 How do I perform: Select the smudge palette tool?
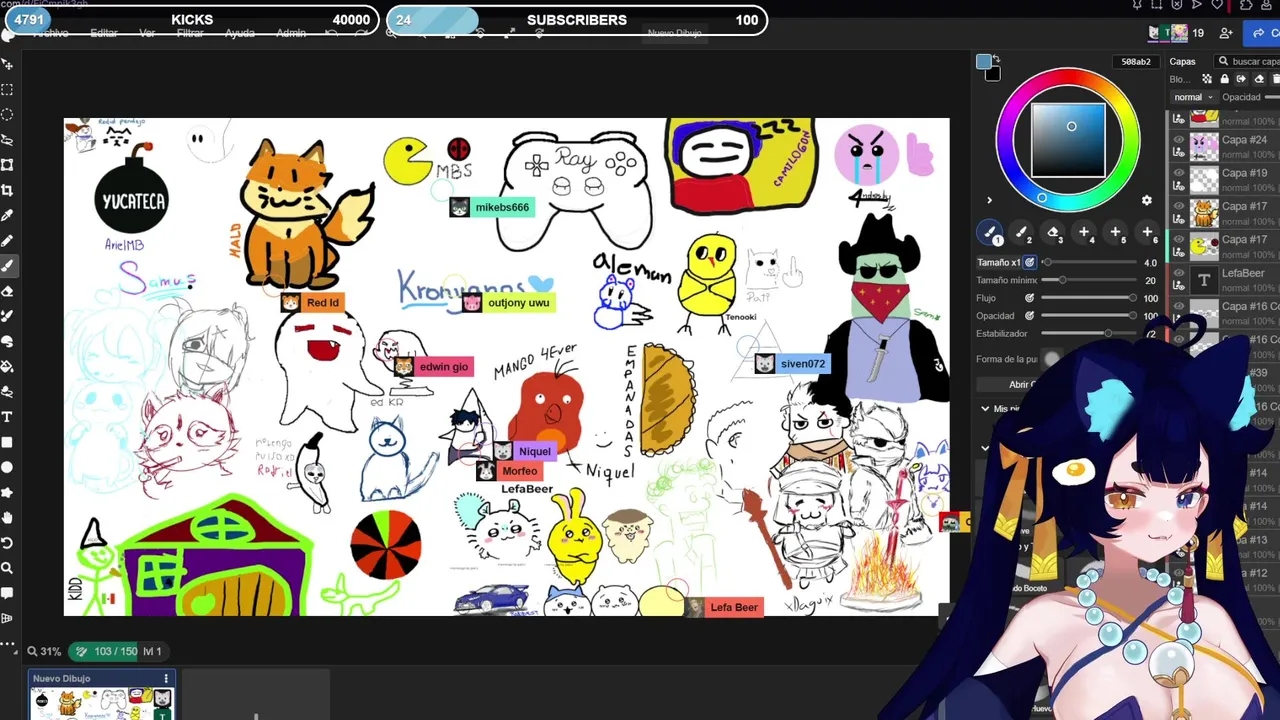[7, 341]
